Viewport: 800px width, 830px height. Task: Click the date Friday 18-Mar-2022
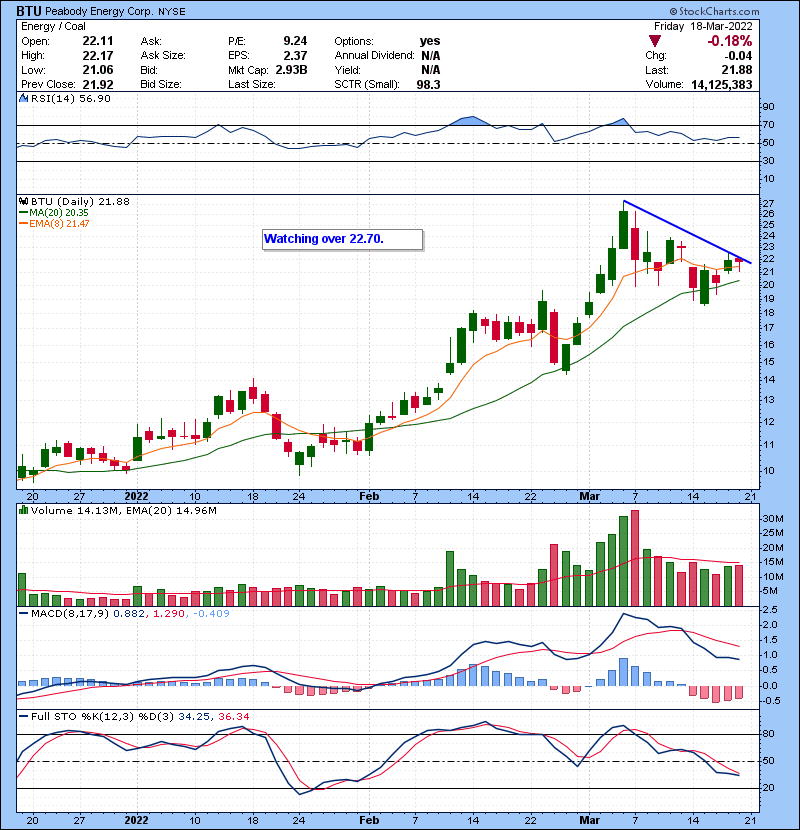(703, 26)
